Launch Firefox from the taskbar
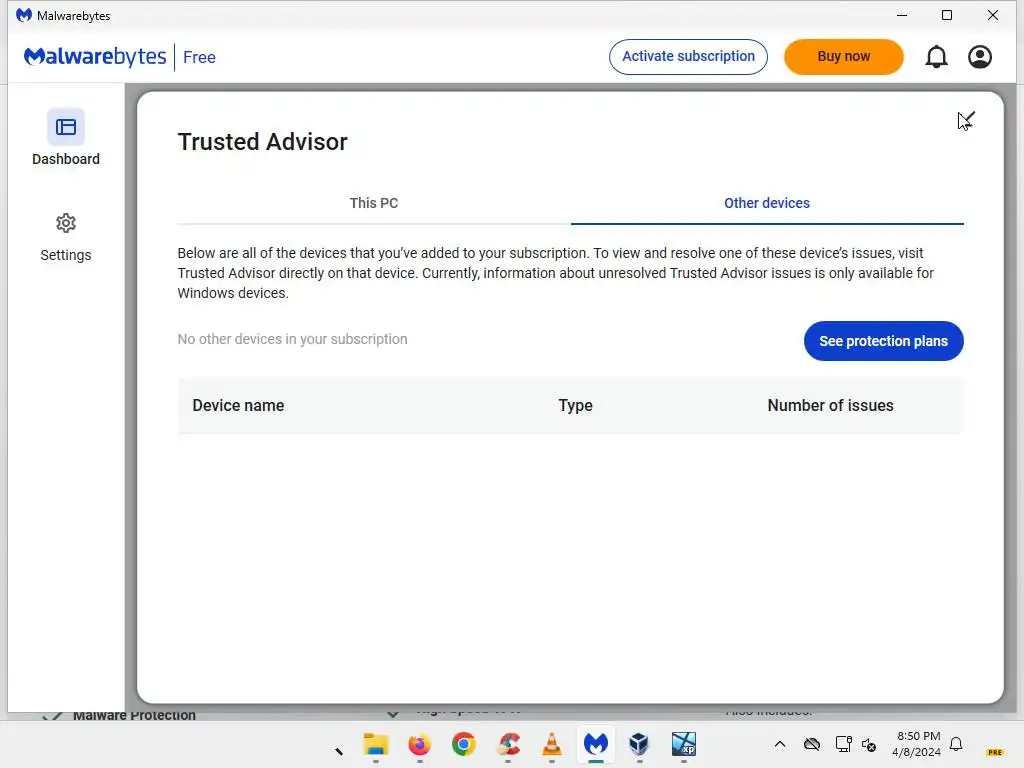1024x768 pixels. [x=419, y=744]
